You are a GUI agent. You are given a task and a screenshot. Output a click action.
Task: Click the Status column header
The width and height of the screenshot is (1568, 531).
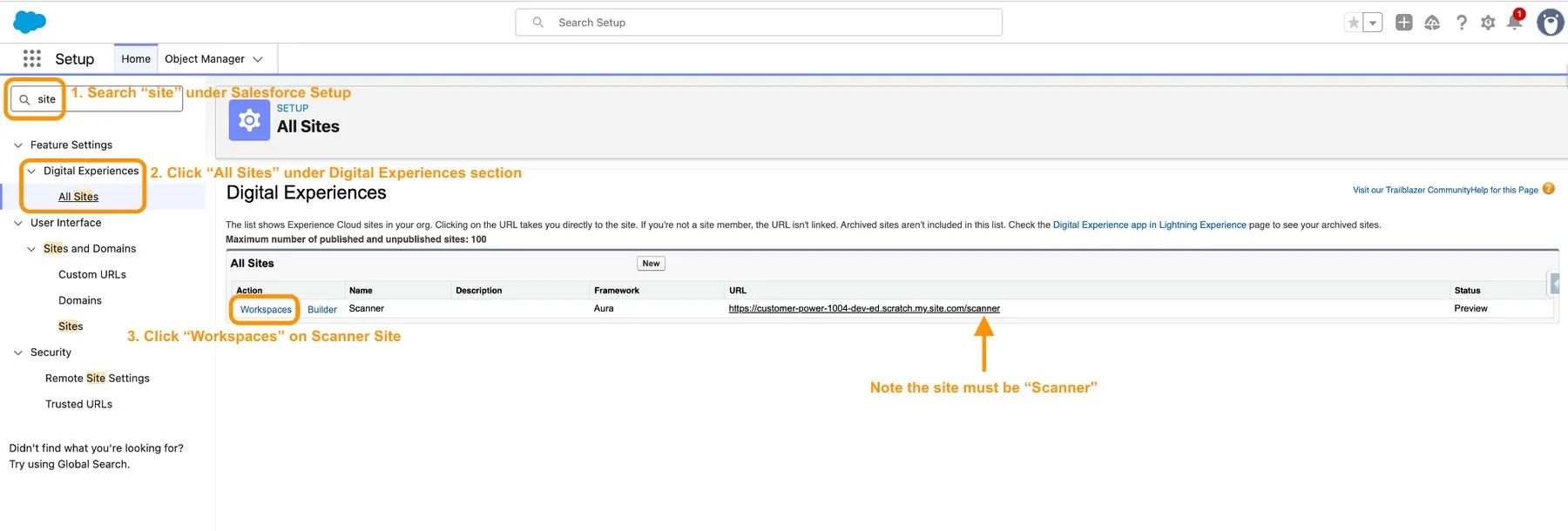(x=1467, y=291)
